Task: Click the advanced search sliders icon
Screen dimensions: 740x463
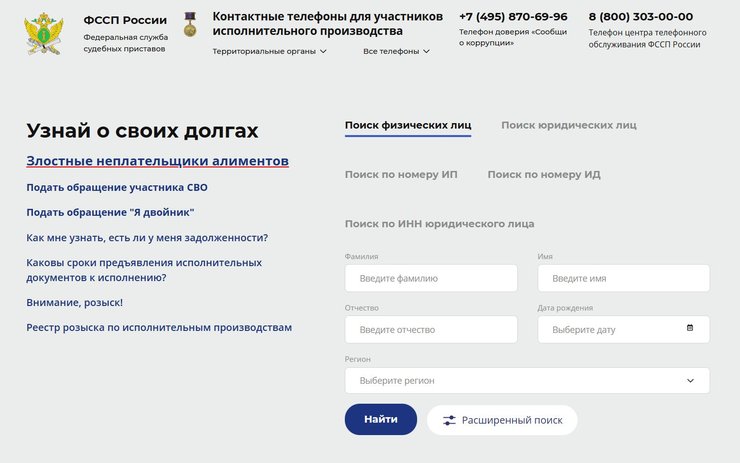Action: click(449, 420)
